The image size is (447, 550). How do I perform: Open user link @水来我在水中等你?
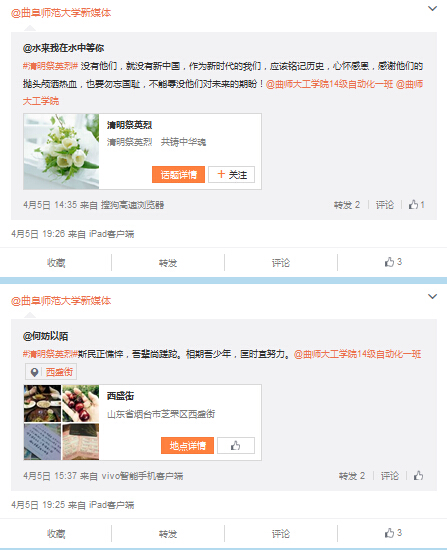point(64,48)
